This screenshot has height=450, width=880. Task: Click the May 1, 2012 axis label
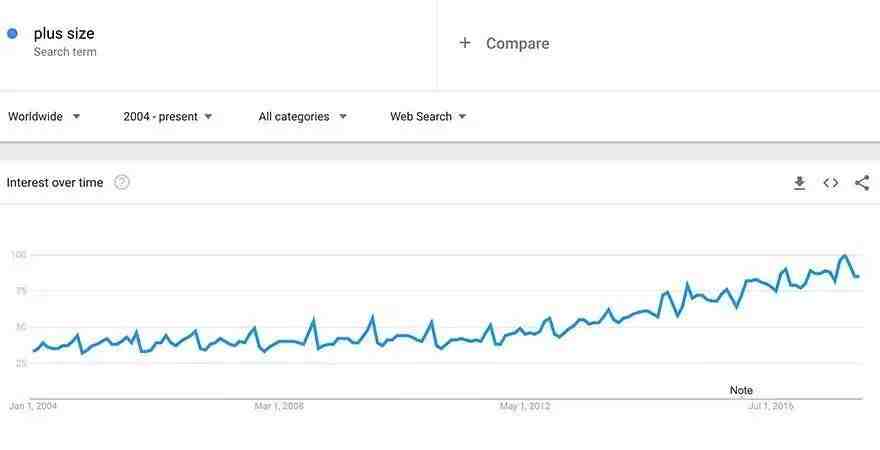pyautogui.click(x=525, y=406)
